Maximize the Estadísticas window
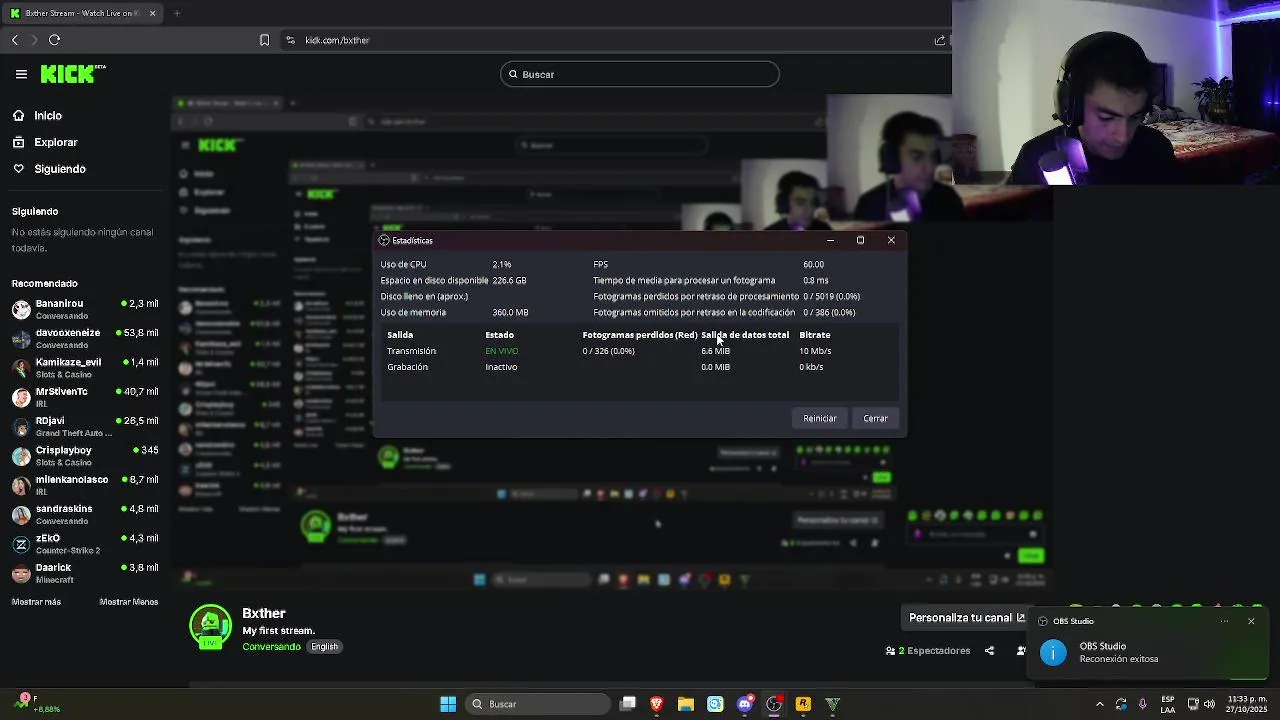 click(860, 240)
